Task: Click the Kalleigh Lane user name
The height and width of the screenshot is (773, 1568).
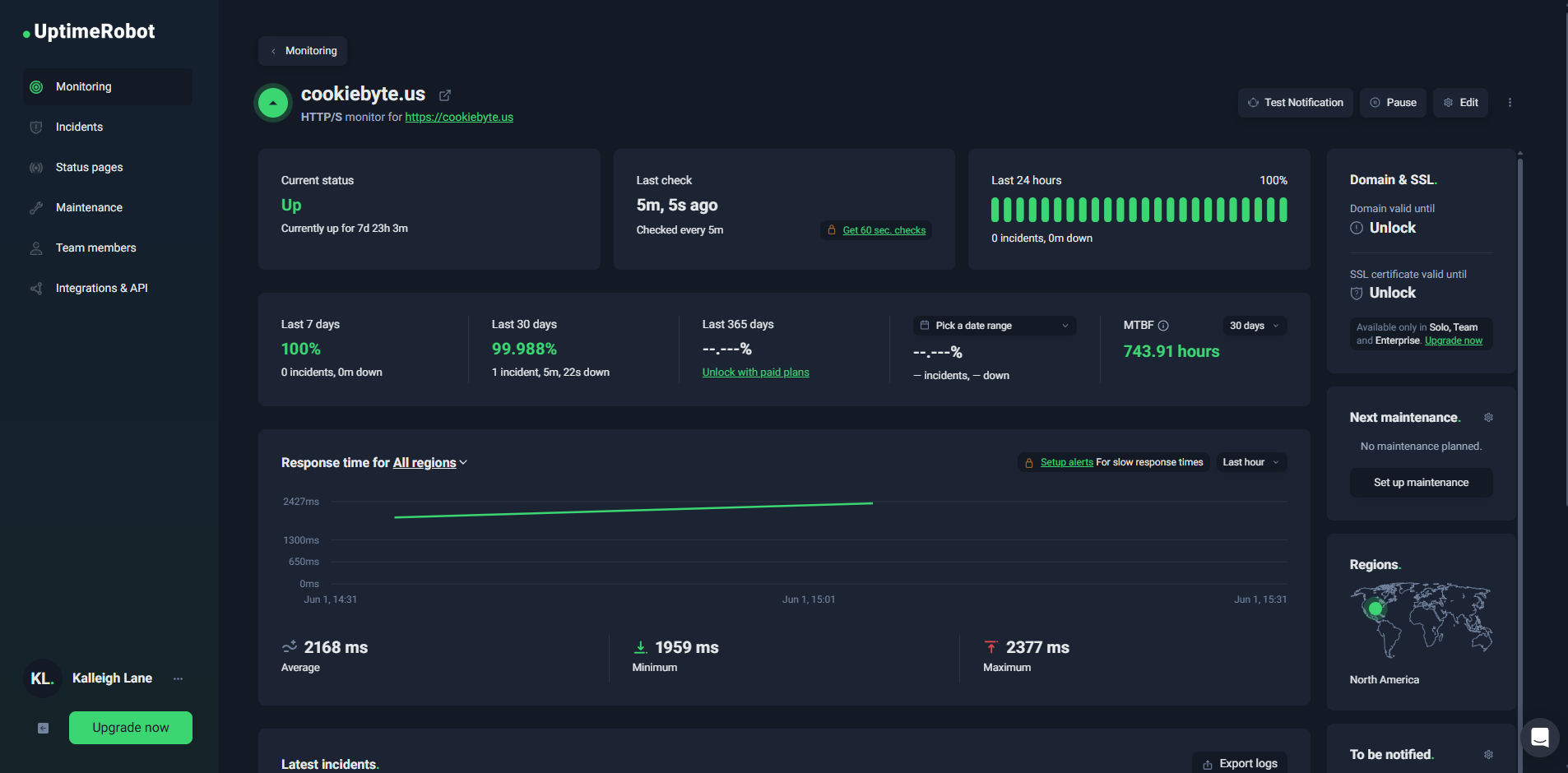Action: [112, 678]
